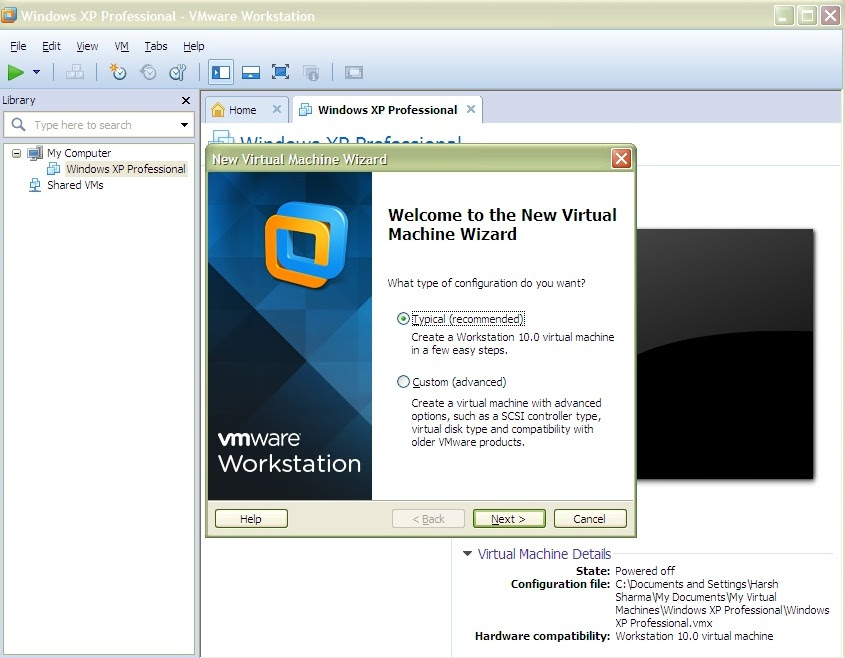
Task: Click the Send Ctrl+Alt+Del toolbar icon
Action: 74,72
